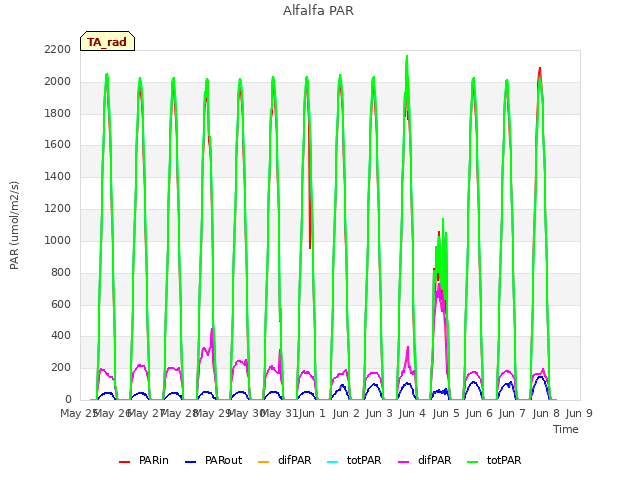Click the Jun 5 x-axis tick label
The height and width of the screenshot is (480, 640).
(x=446, y=413)
